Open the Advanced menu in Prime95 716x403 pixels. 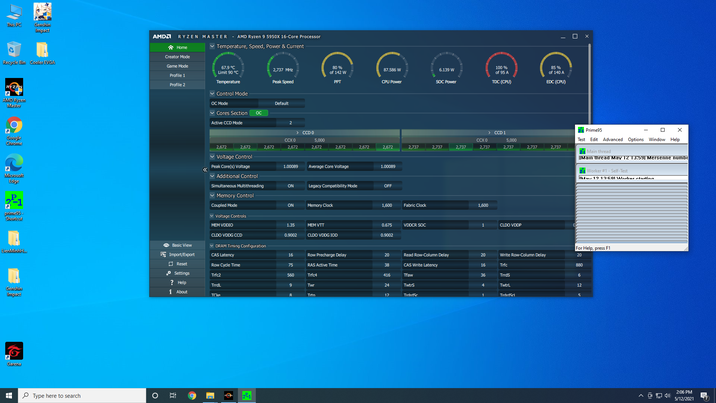pos(613,140)
